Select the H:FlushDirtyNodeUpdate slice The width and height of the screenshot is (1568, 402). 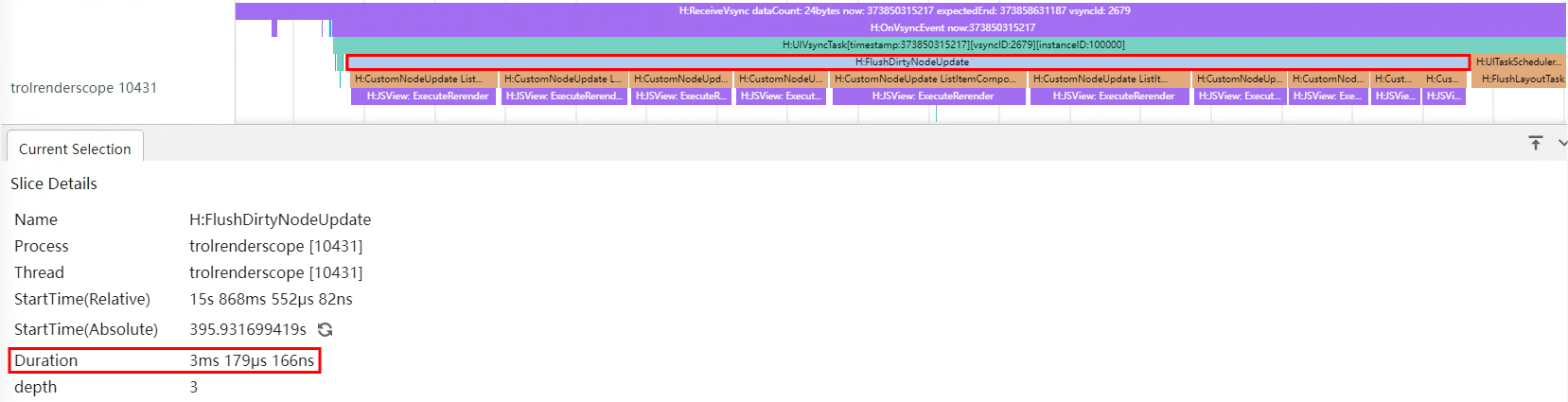click(910, 61)
